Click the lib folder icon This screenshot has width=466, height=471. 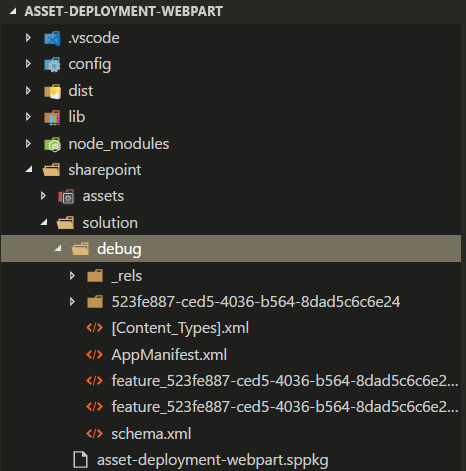pos(52,117)
